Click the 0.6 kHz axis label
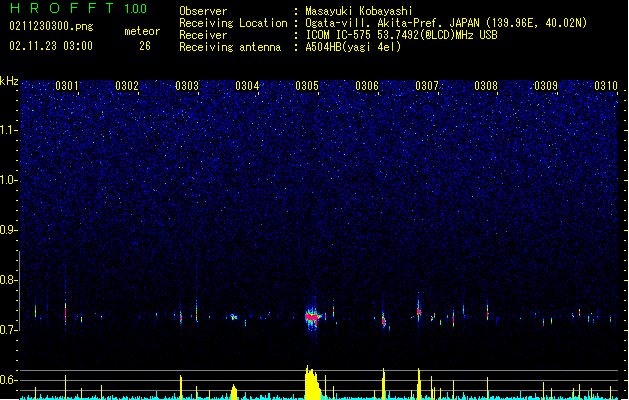629x400 pixels. tap(9, 380)
